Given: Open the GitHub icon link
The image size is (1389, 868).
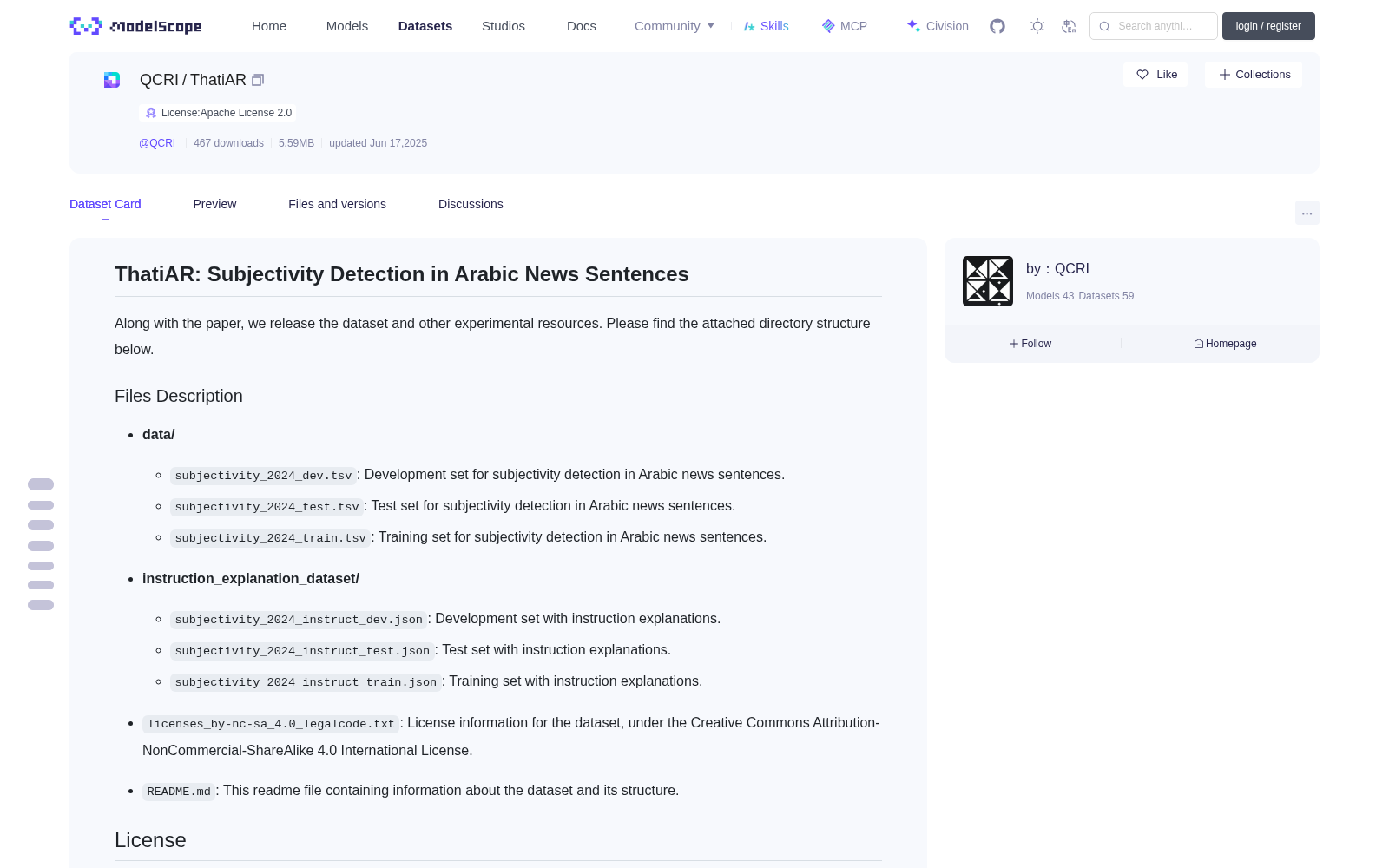Looking at the screenshot, I should [x=997, y=26].
